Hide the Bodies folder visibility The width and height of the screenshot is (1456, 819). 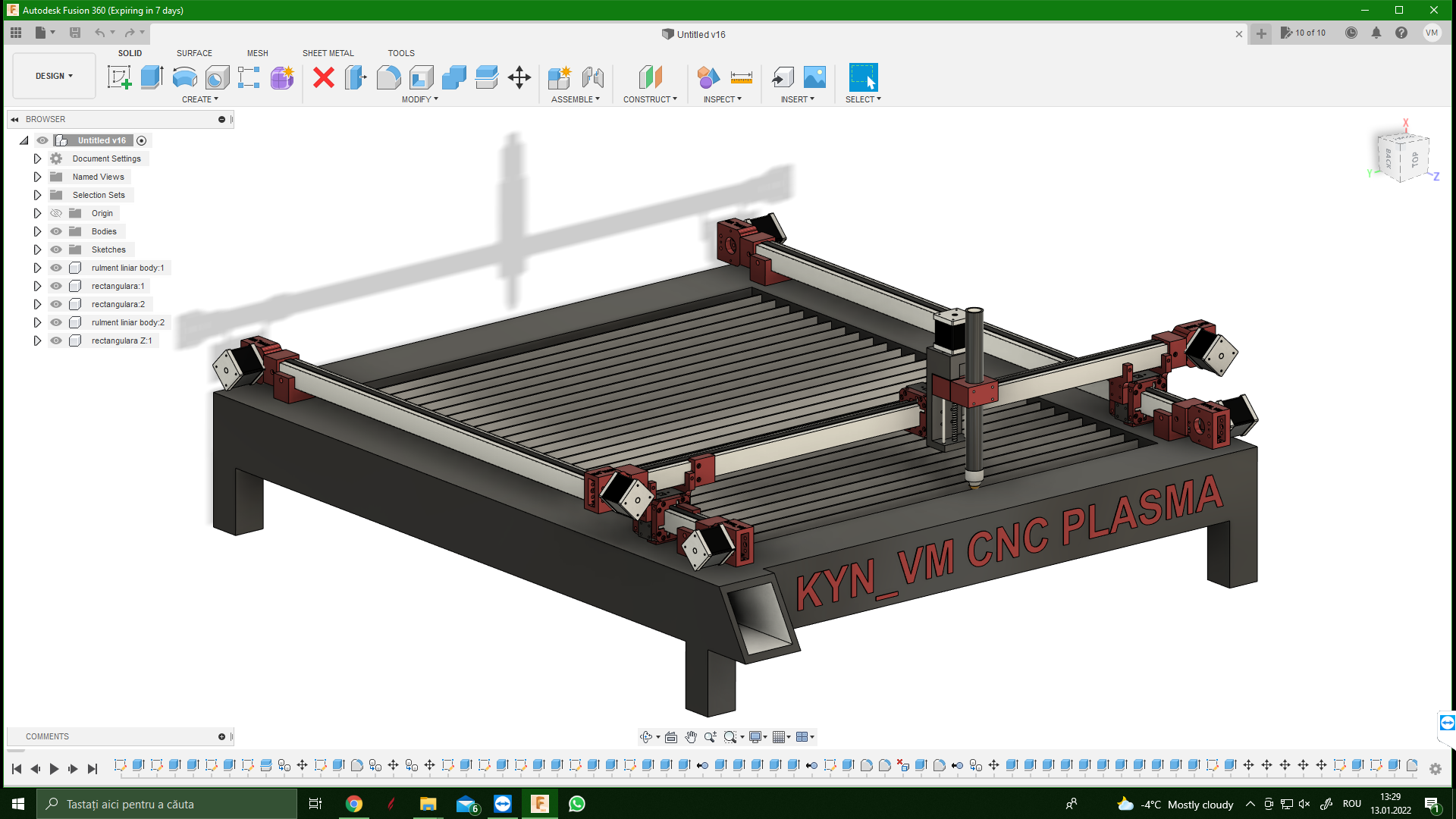click(56, 231)
